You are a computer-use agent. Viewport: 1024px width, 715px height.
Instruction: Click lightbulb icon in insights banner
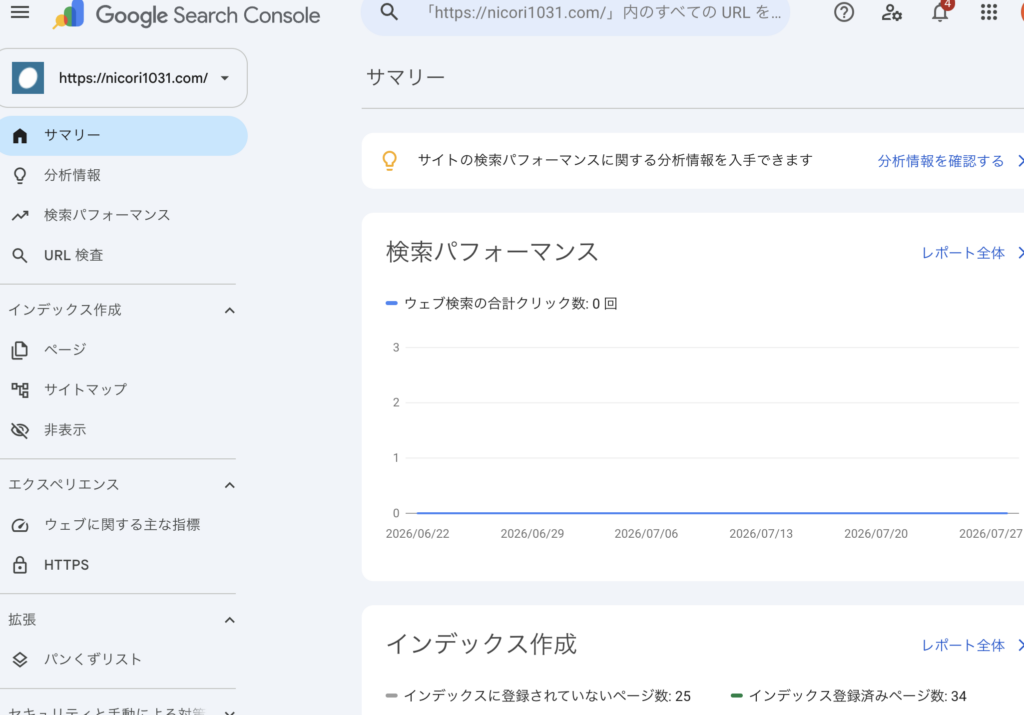tap(389, 161)
